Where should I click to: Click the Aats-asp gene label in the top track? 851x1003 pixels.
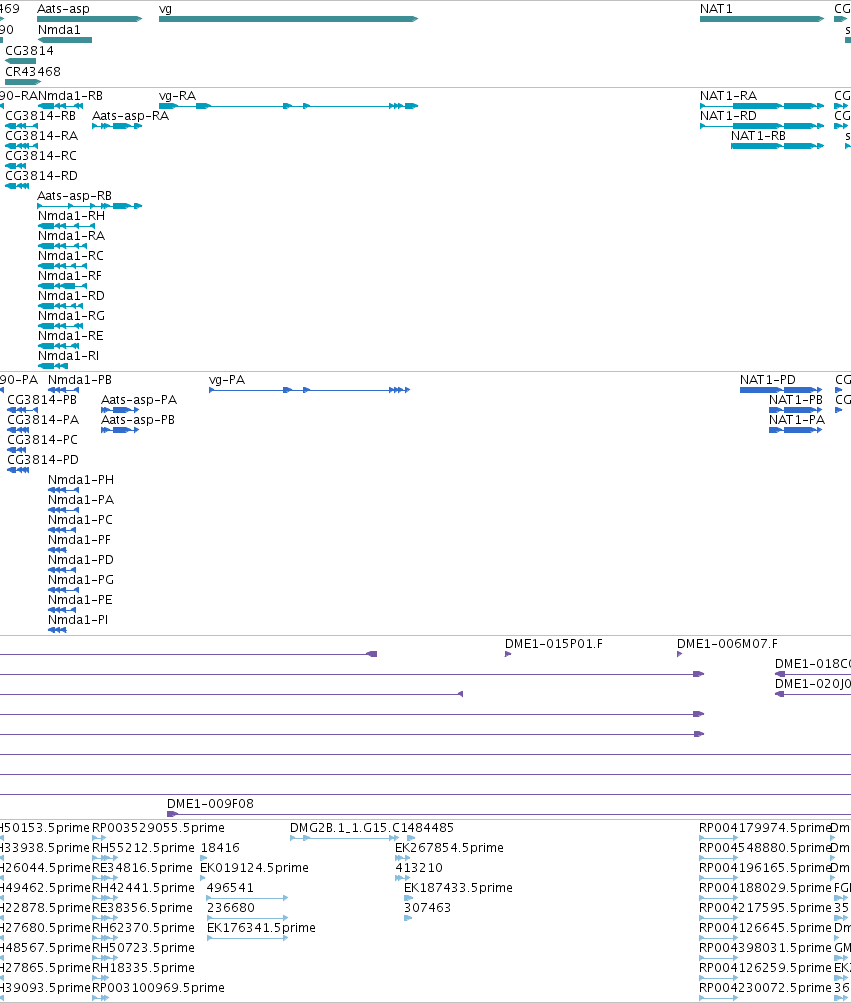coord(63,9)
